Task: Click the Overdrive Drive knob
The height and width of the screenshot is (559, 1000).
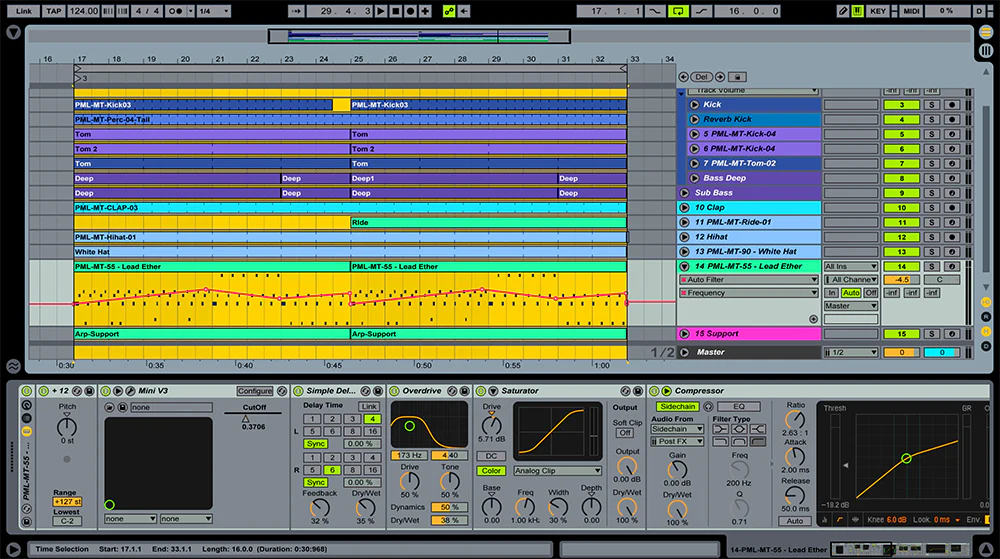Action: coord(409,479)
